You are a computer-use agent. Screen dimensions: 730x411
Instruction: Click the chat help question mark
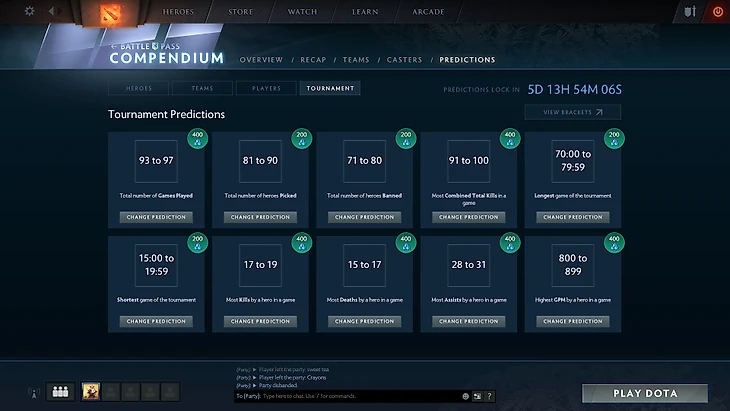pos(489,396)
